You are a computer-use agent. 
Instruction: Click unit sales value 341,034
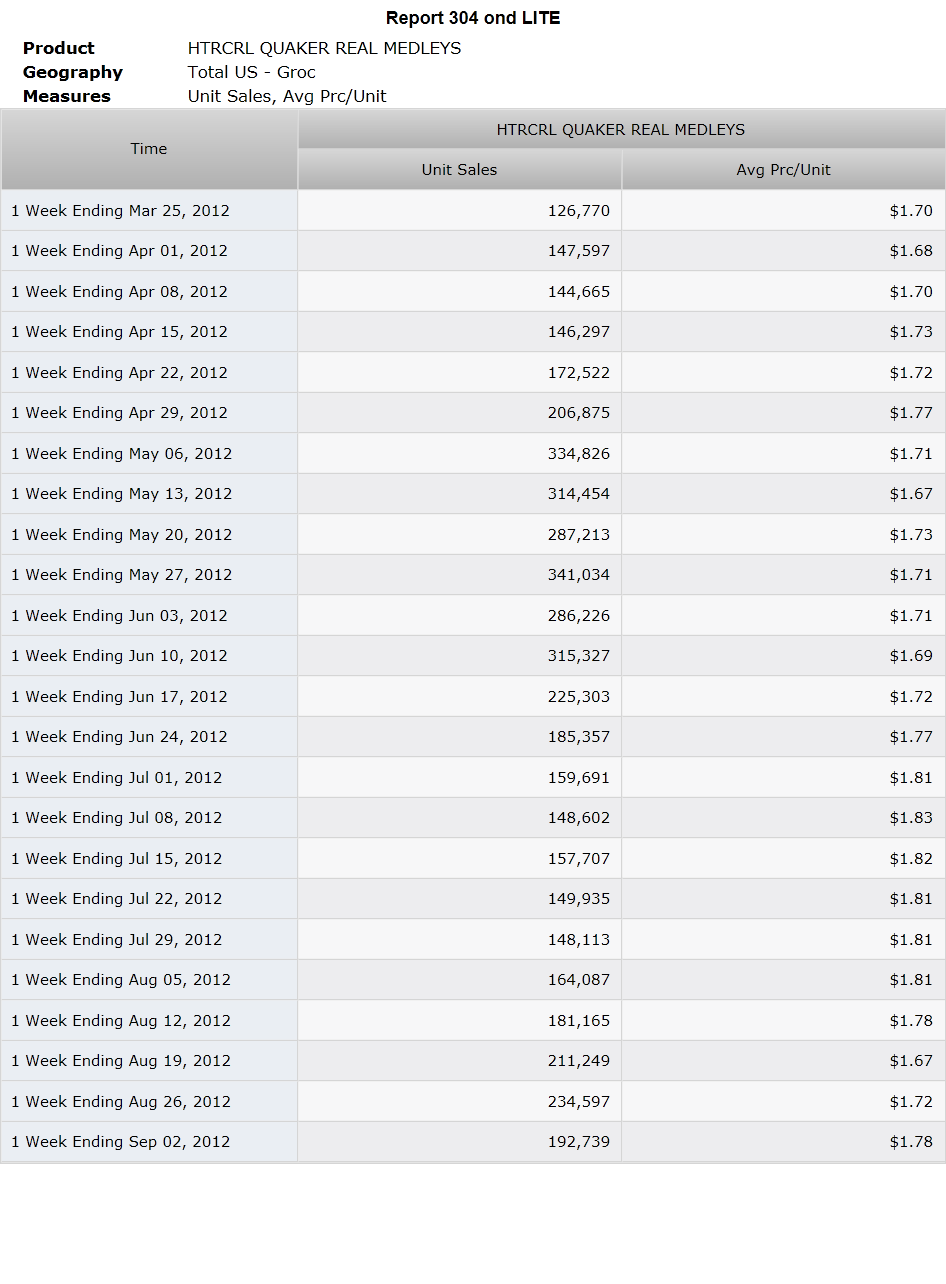pos(579,575)
